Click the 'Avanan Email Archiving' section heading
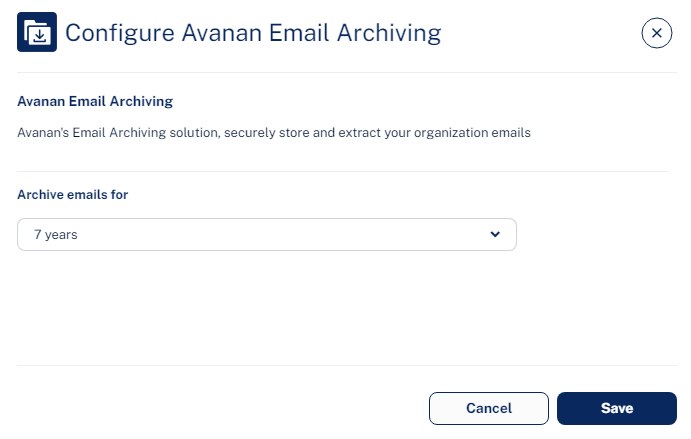Image resolution: width=691 pixels, height=439 pixels. [x=95, y=101]
